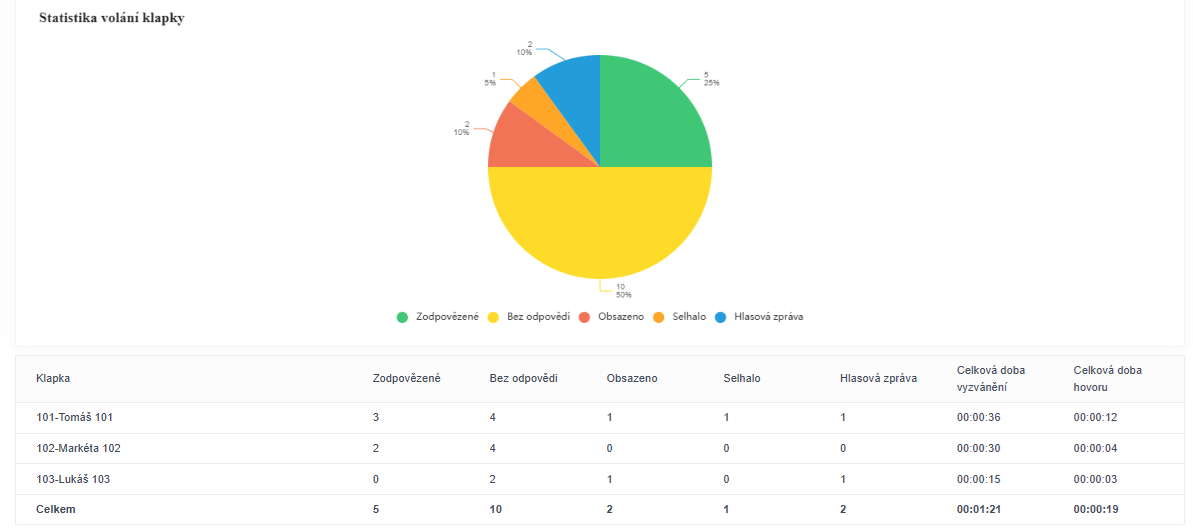Click the Obsazeno column header
The width and height of the screenshot is (1193, 532).
click(632, 378)
